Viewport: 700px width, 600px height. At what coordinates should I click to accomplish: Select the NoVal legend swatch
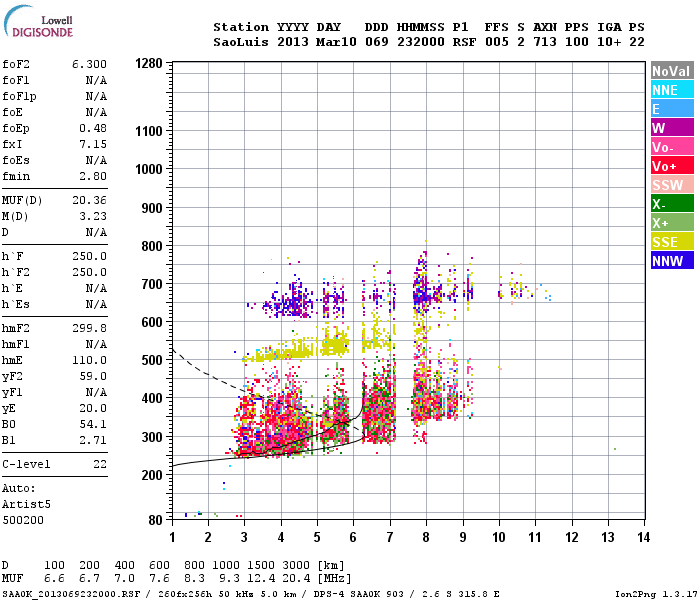pos(672,71)
